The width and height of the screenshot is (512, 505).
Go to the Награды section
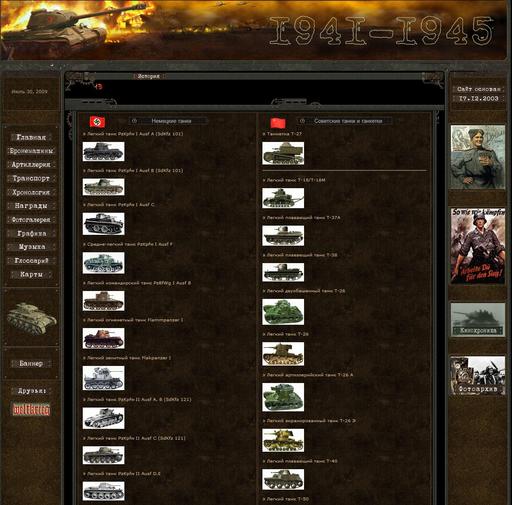[x=31, y=206]
